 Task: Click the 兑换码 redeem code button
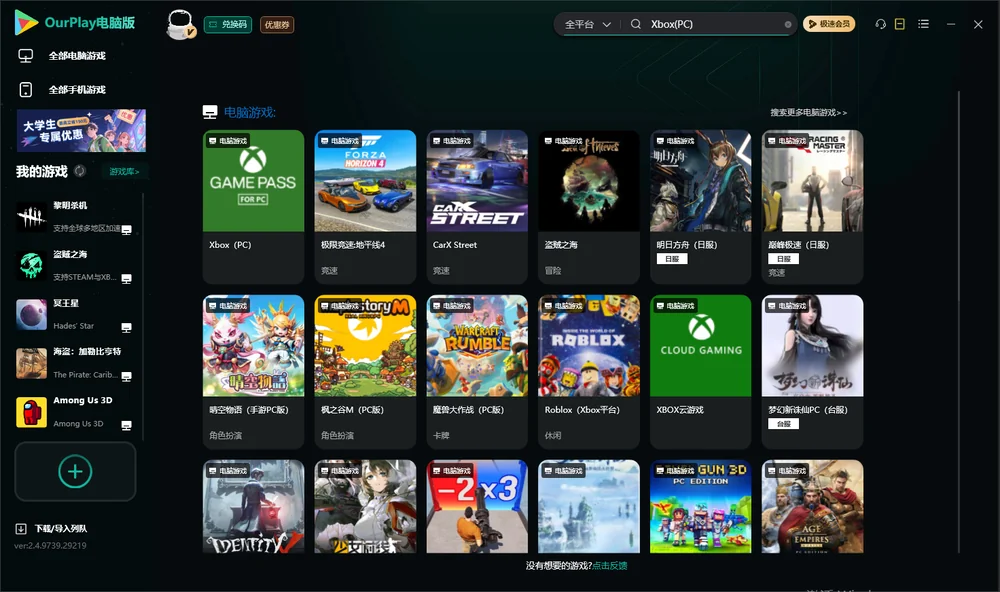(228, 25)
